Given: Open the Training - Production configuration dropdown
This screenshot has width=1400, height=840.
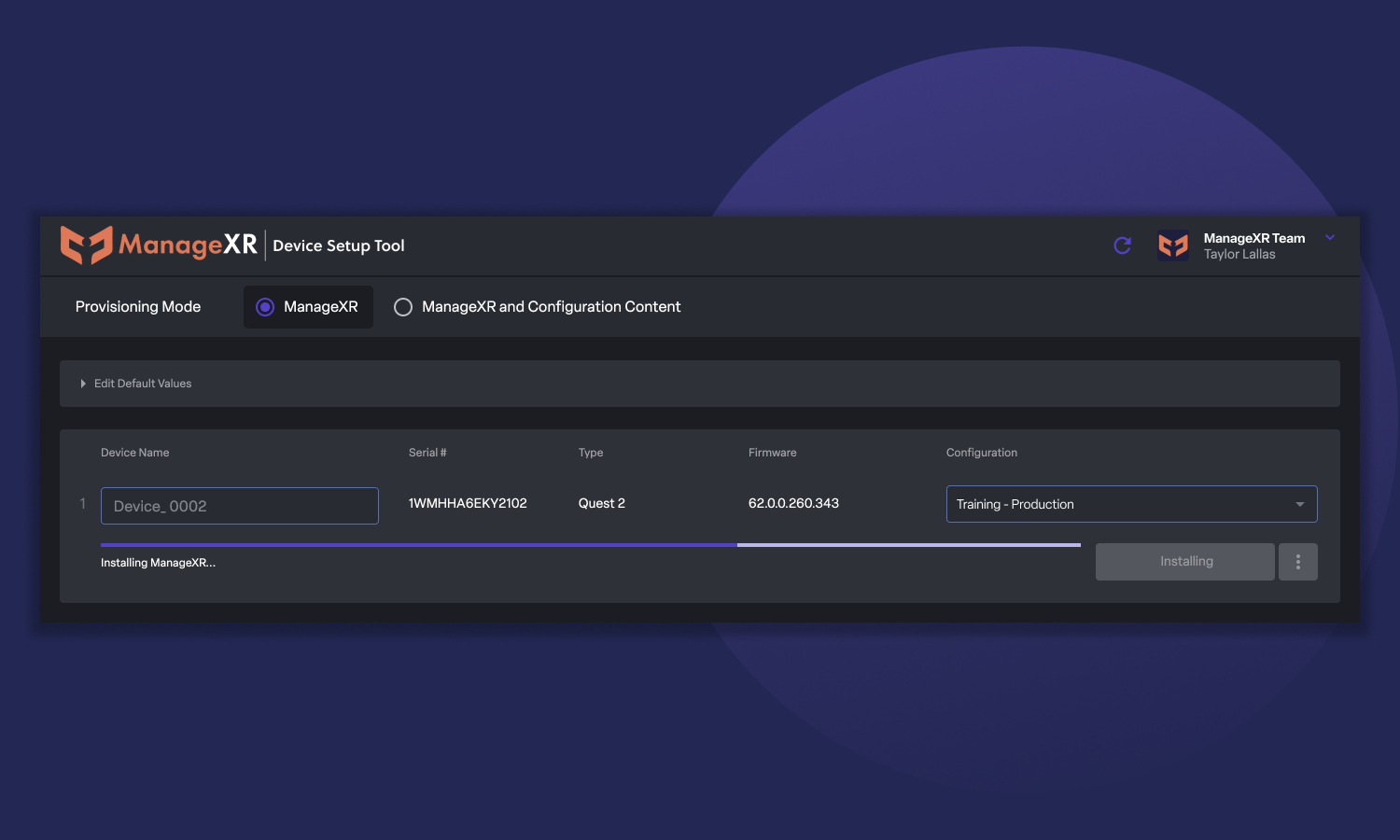Looking at the screenshot, I should [x=1131, y=504].
